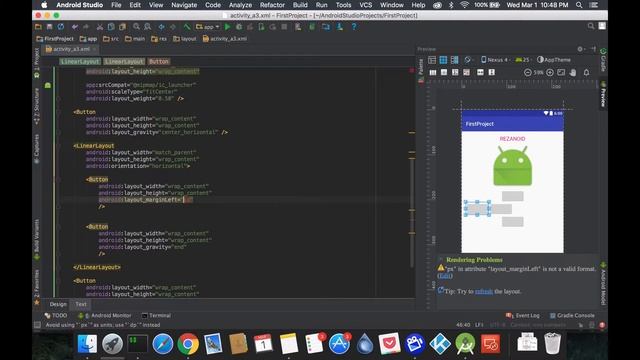Toggle the Project tool window
This screenshot has width=640, height=360.
coord(37,62)
